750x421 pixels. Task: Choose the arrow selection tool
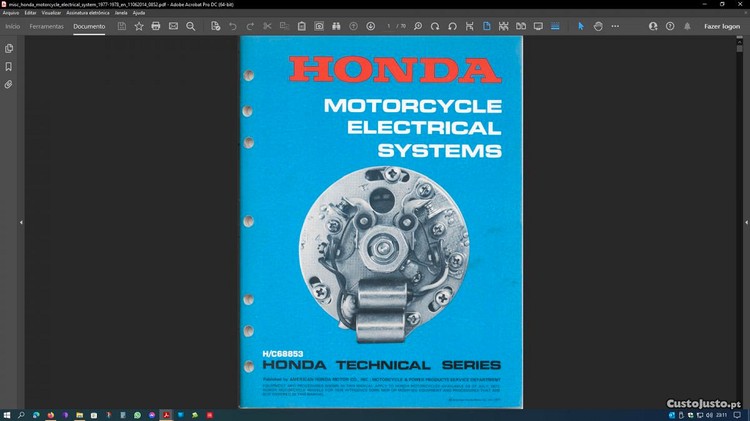point(581,26)
